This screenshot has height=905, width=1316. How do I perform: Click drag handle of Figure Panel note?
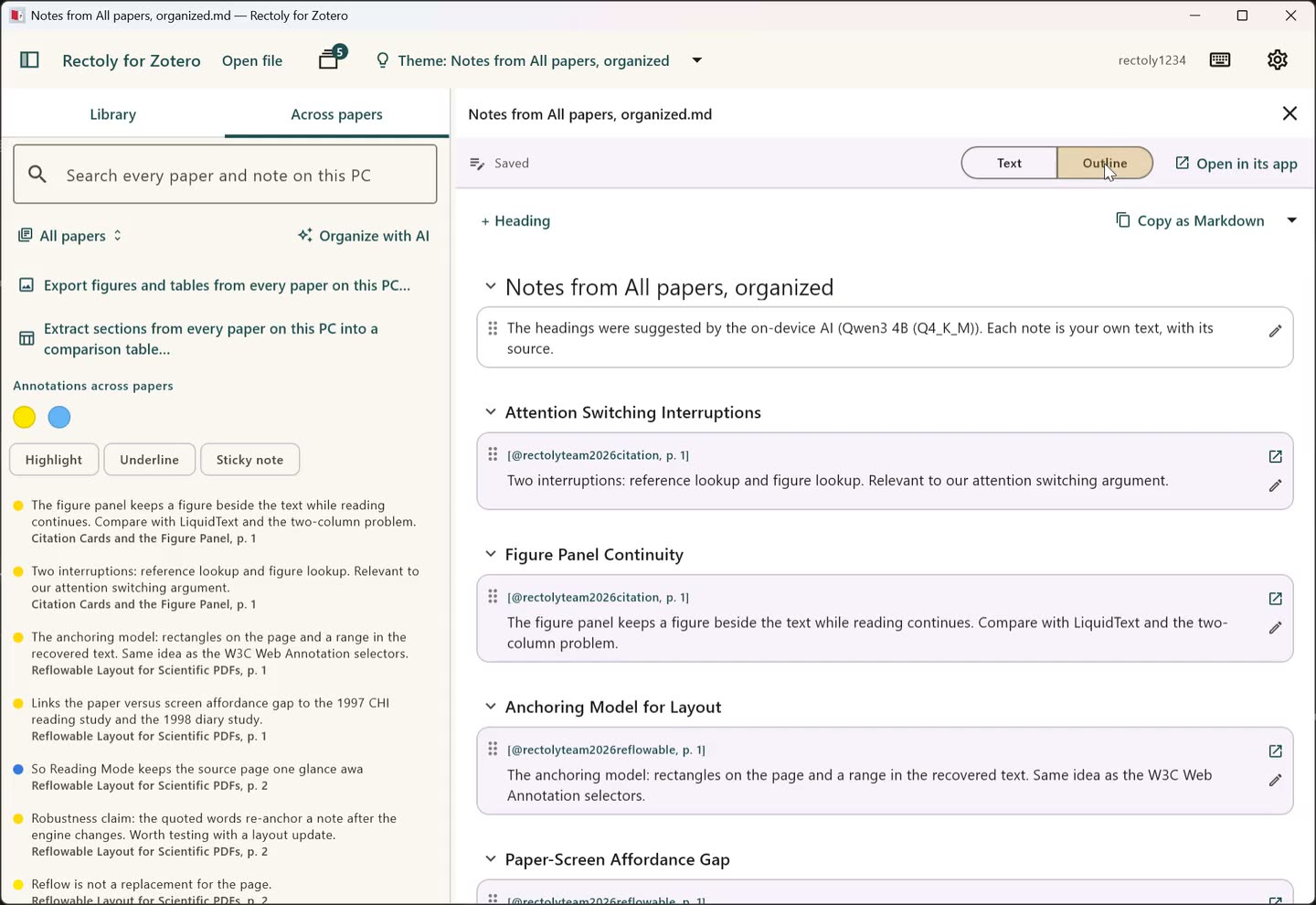click(x=493, y=597)
